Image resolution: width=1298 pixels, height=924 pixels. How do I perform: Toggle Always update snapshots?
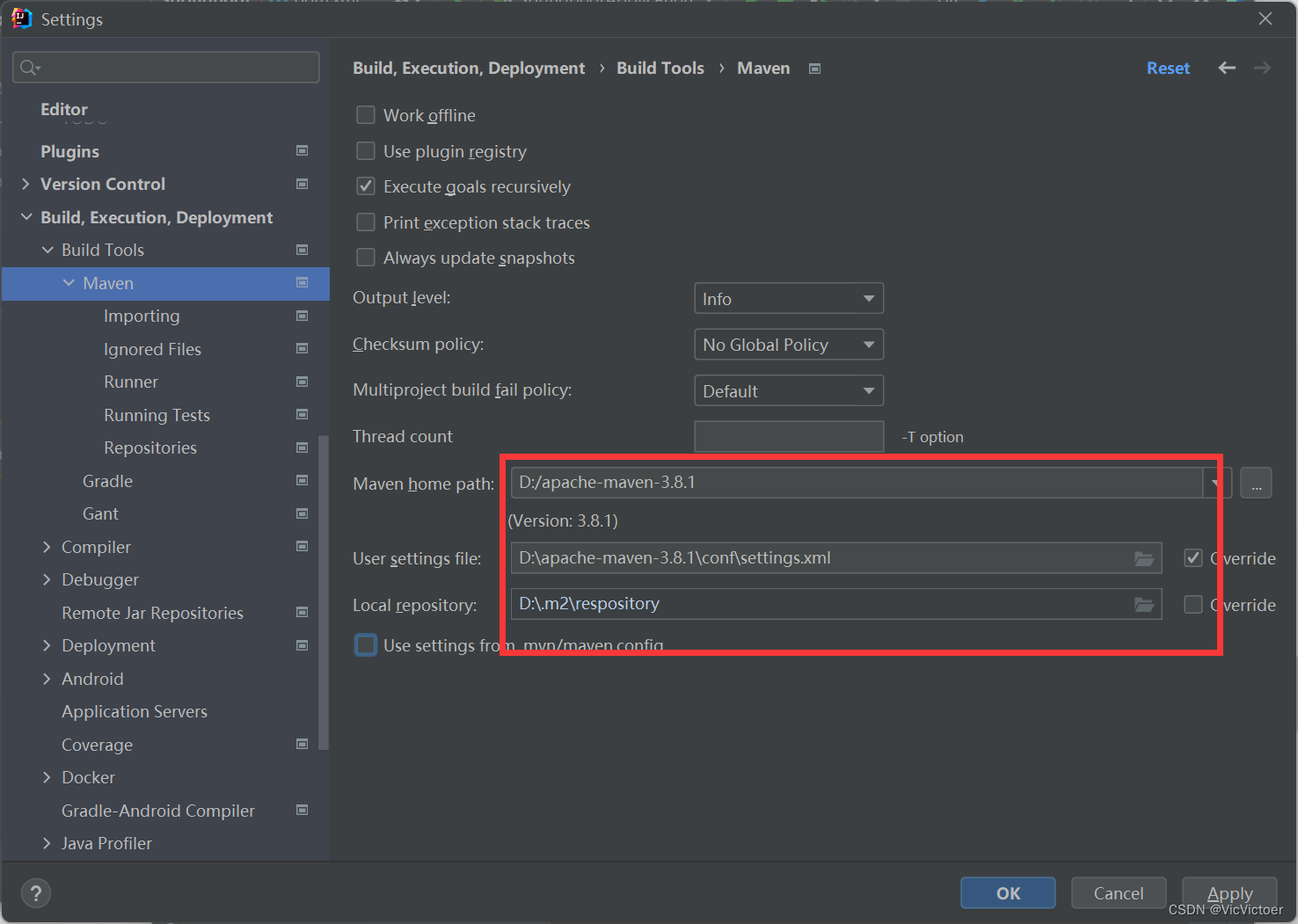tap(366, 258)
